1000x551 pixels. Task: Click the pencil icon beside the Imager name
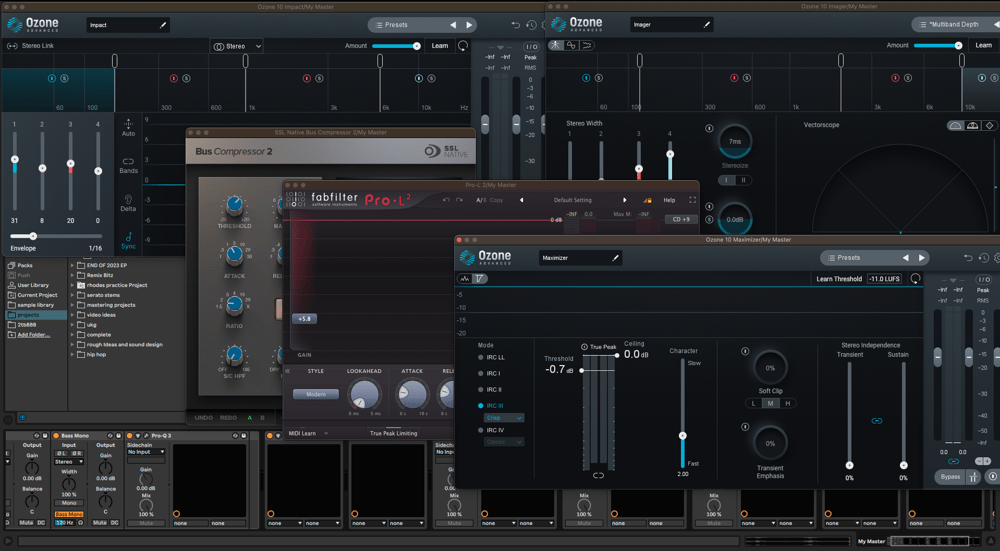(x=706, y=25)
